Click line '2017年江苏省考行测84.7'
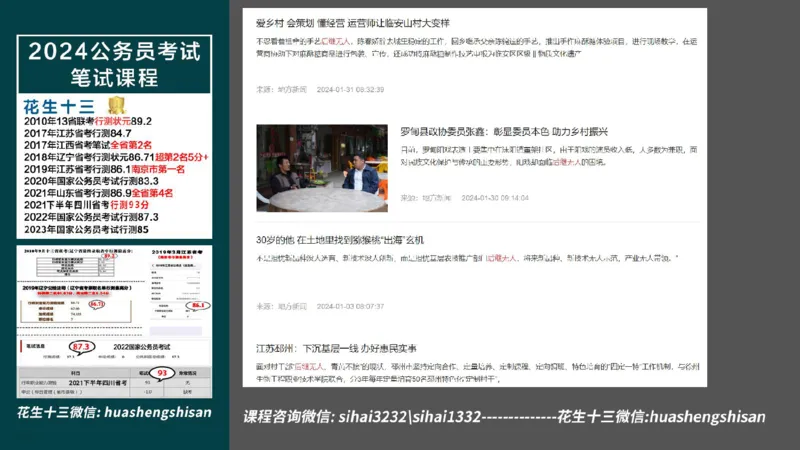The image size is (800, 450). (x=78, y=133)
